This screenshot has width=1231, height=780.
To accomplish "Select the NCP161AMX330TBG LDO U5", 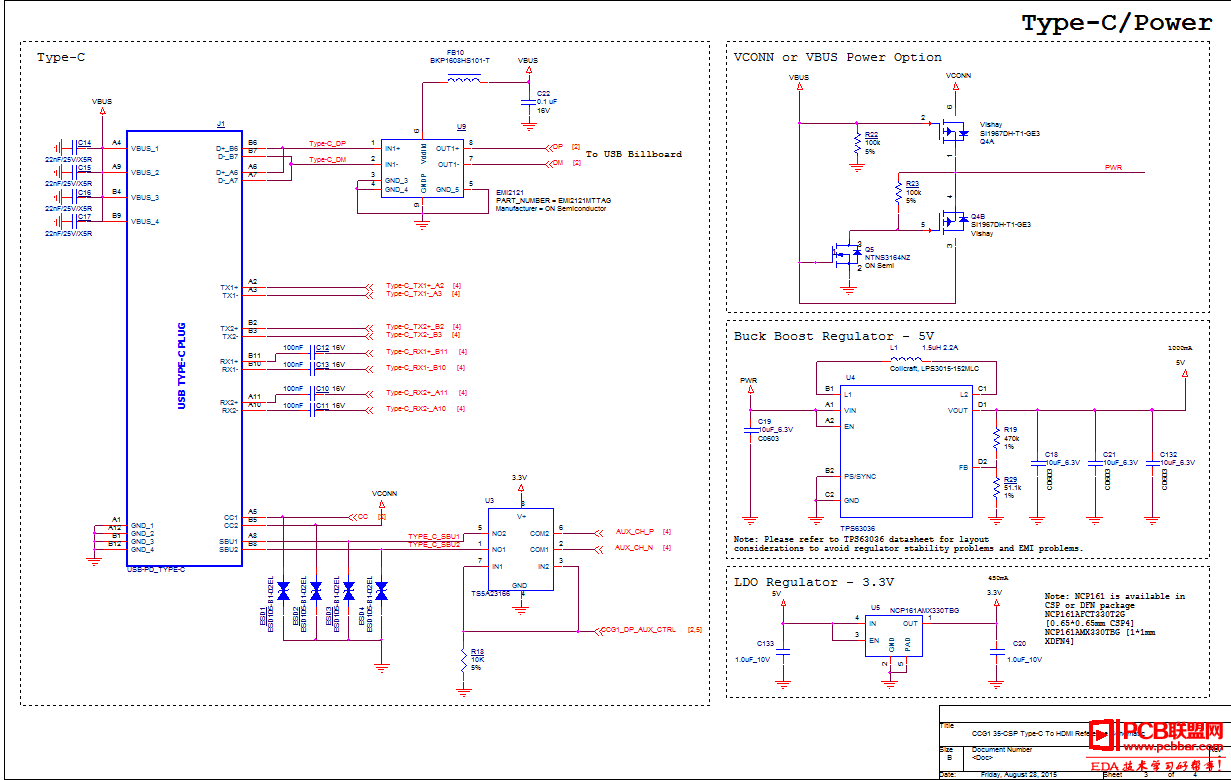I will [x=894, y=636].
